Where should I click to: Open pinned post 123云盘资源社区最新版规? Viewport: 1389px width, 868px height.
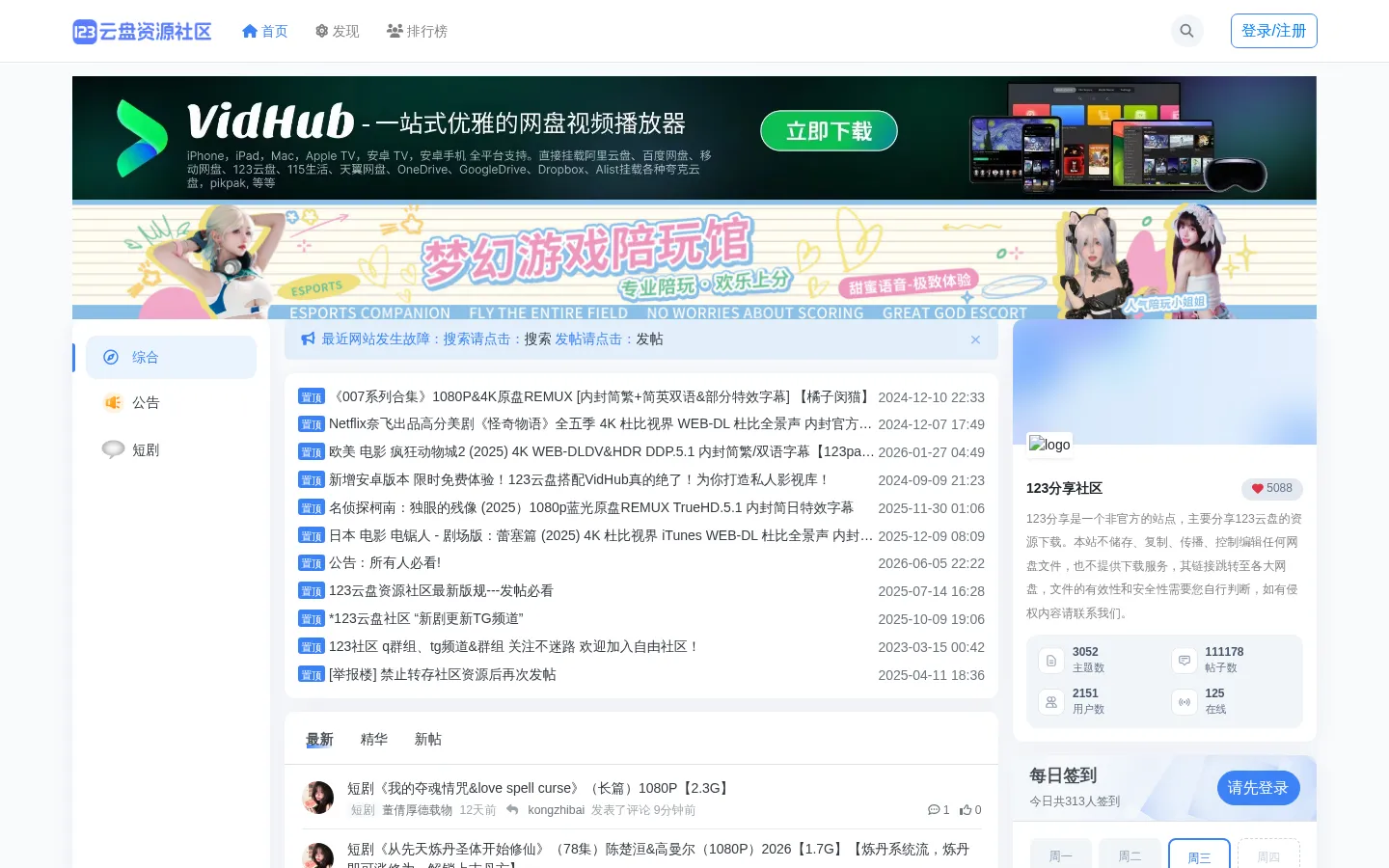click(441, 590)
